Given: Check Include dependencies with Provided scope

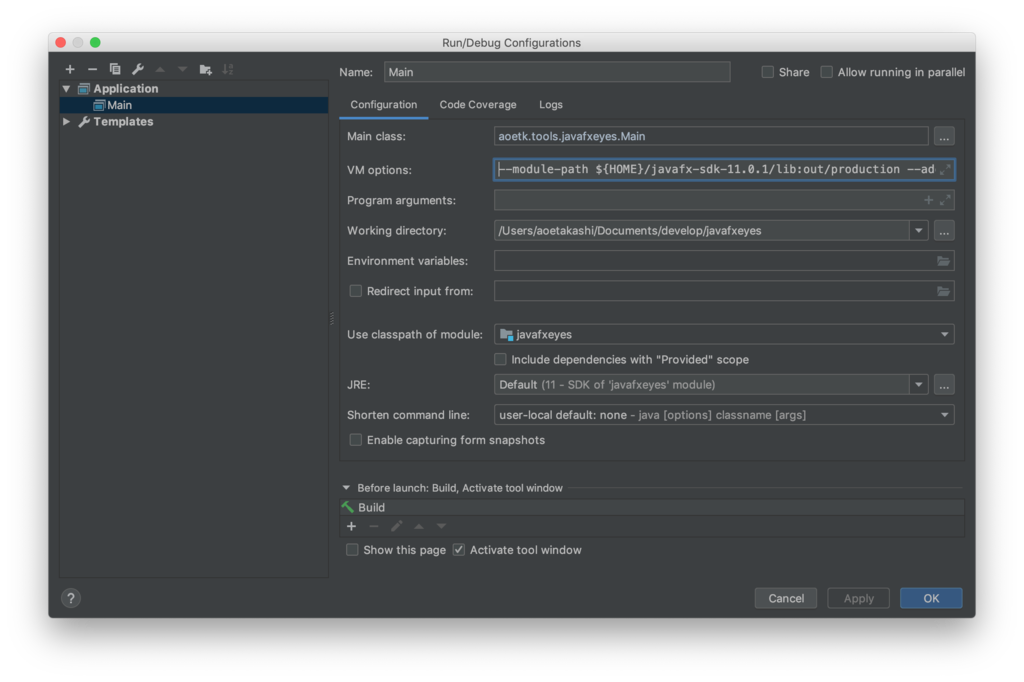Looking at the screenshot, I should click(x=500, y=359).
